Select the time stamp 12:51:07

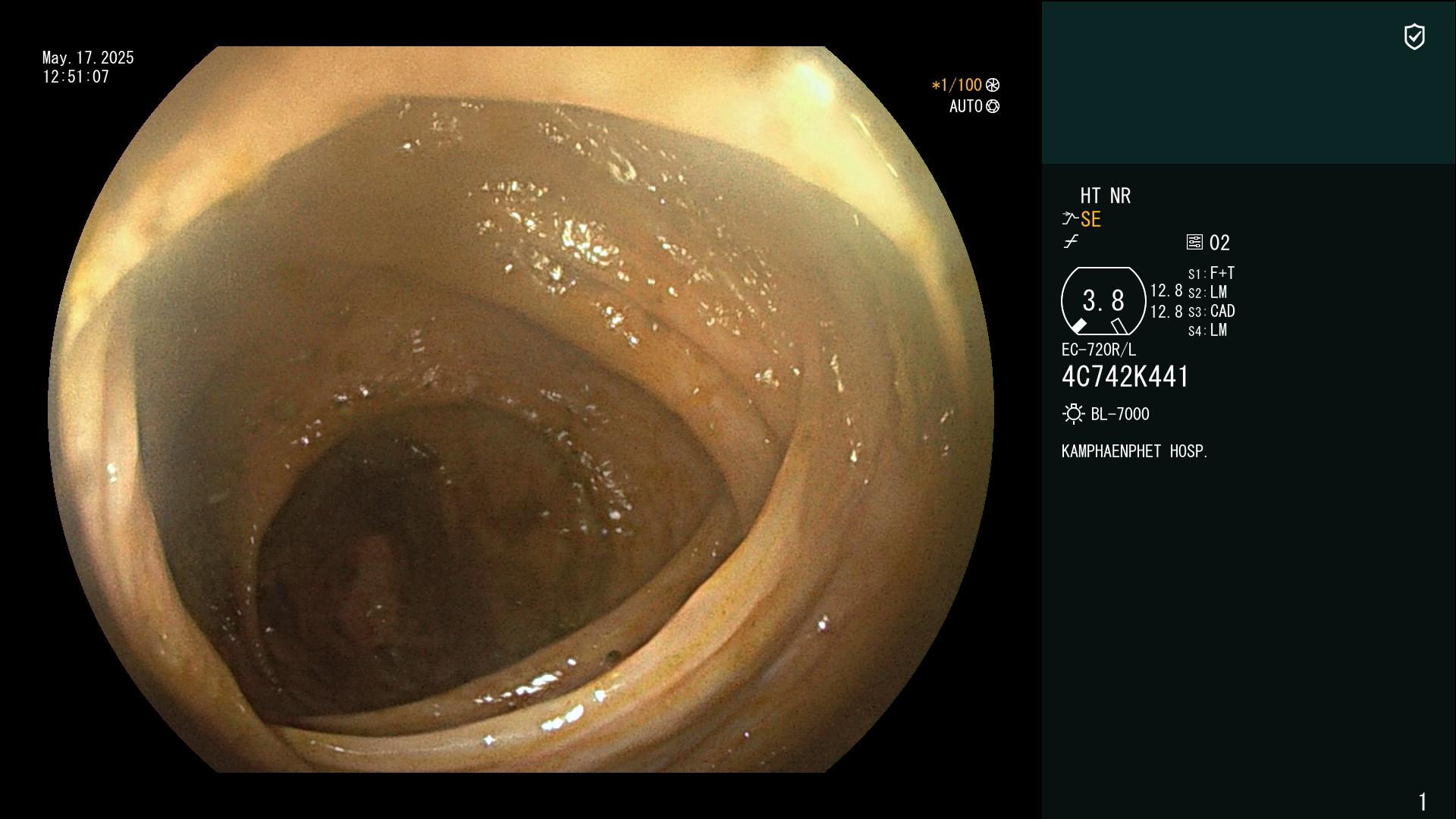[x=76, y=77]
